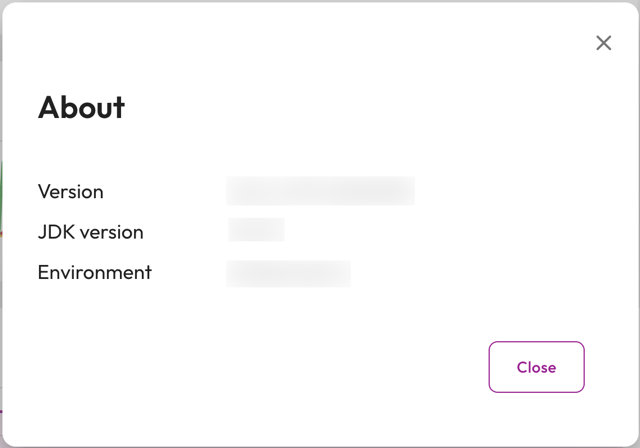Click the Environment row's blurred text

288,272
